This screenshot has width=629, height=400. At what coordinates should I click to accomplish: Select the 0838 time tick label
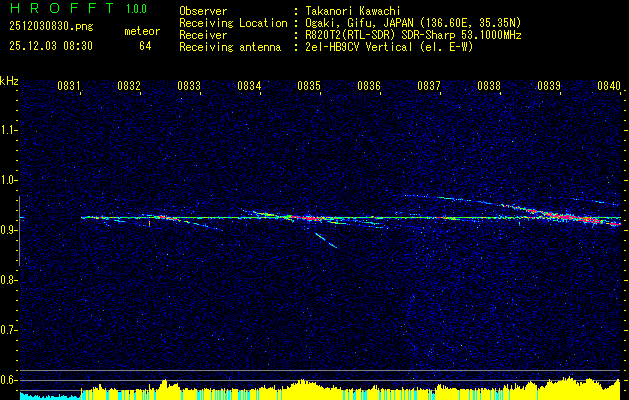point(489,85)
